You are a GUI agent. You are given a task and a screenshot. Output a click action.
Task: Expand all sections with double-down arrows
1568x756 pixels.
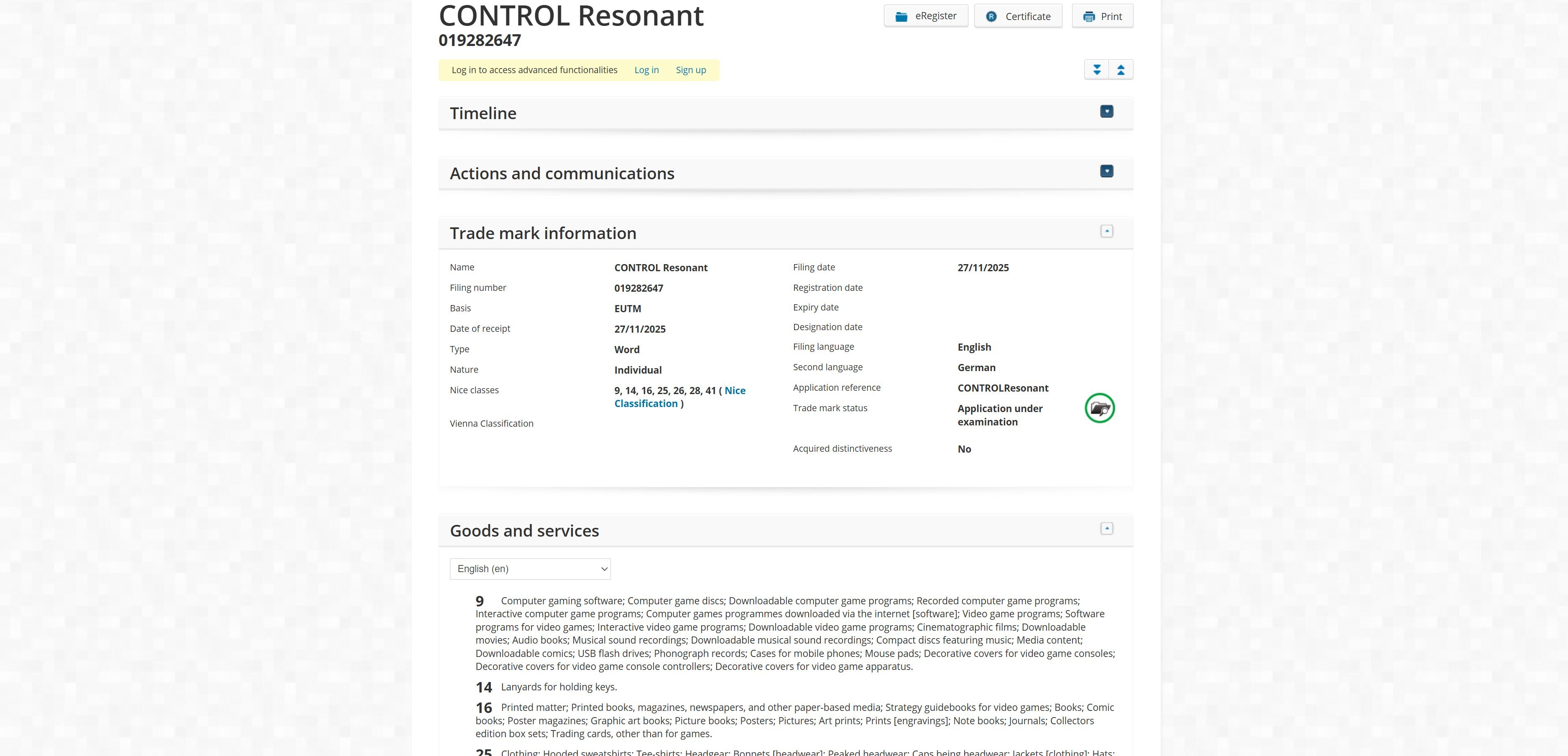1096,70
